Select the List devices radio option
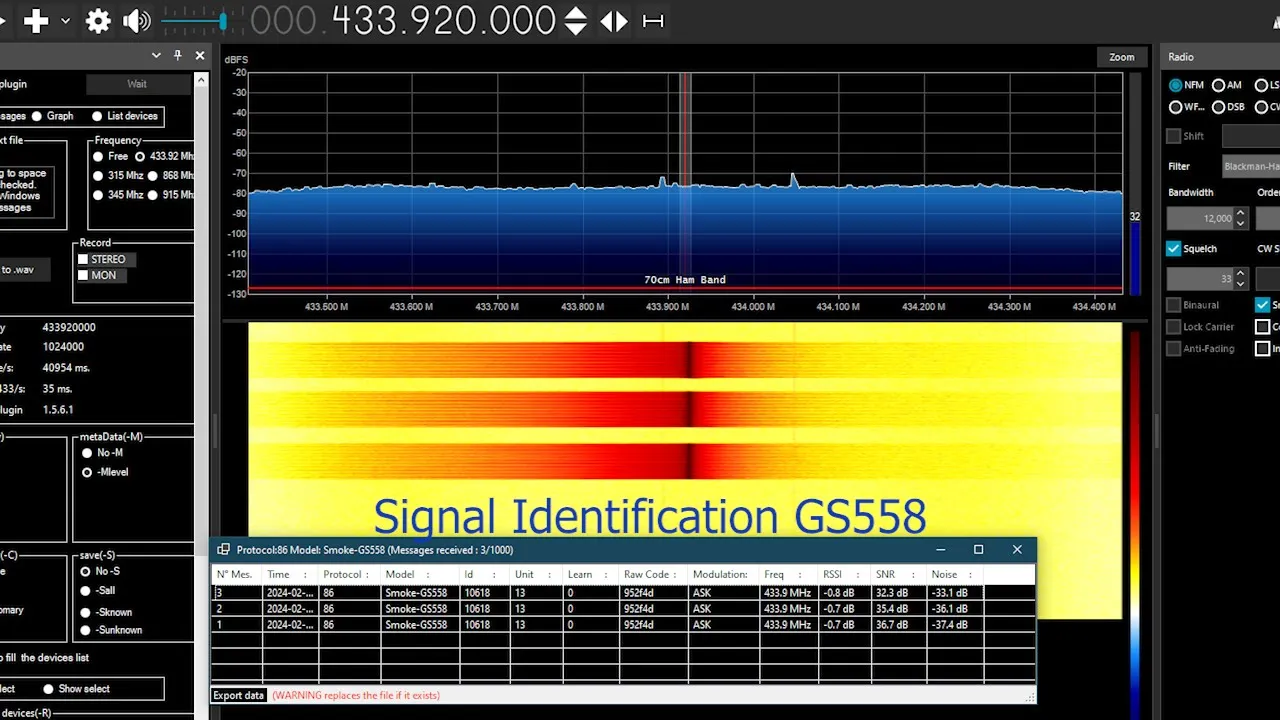This screenshot has width=1280, height=720. 97,116
